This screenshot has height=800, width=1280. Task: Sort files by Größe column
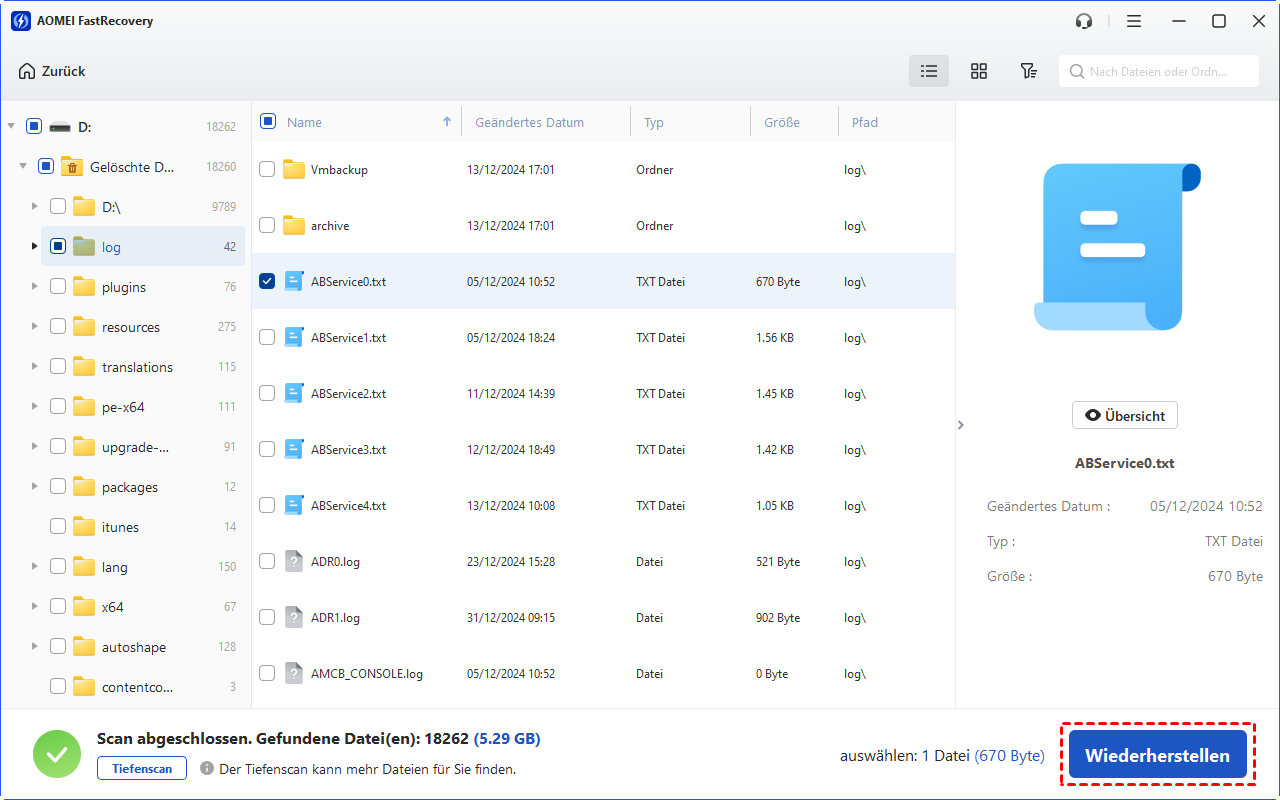781,123
